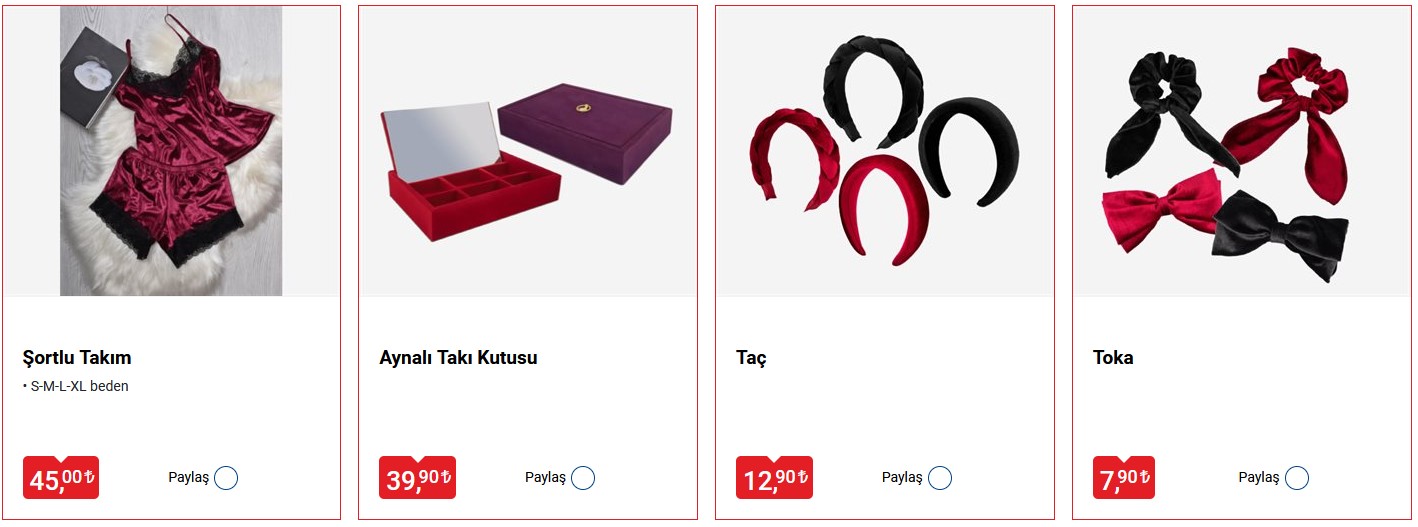Click the 12,90₺ price badge
1418x527 pixels.
point(775,478)
